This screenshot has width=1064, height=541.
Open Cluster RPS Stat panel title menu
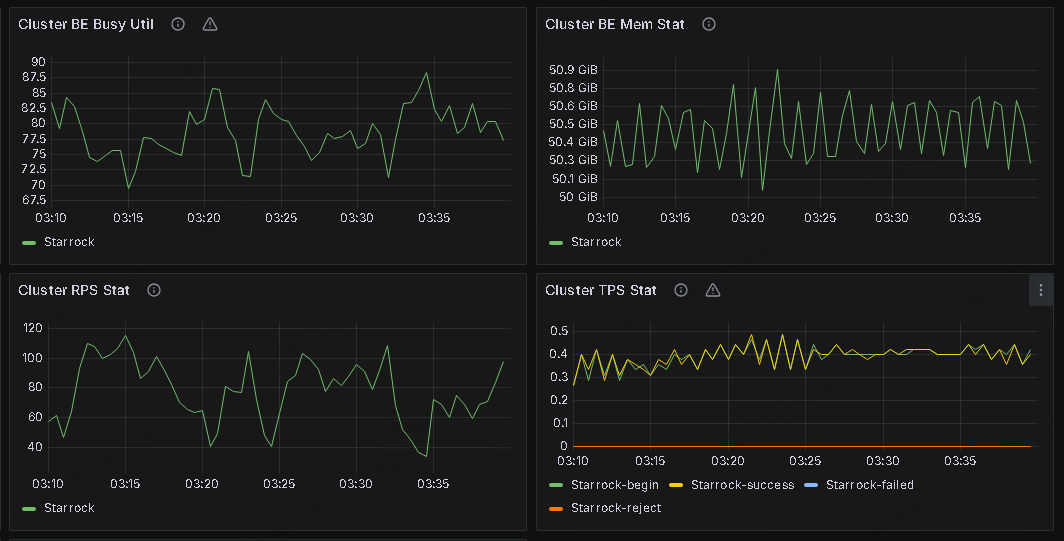pyautogui.click(x=74, y=290)
